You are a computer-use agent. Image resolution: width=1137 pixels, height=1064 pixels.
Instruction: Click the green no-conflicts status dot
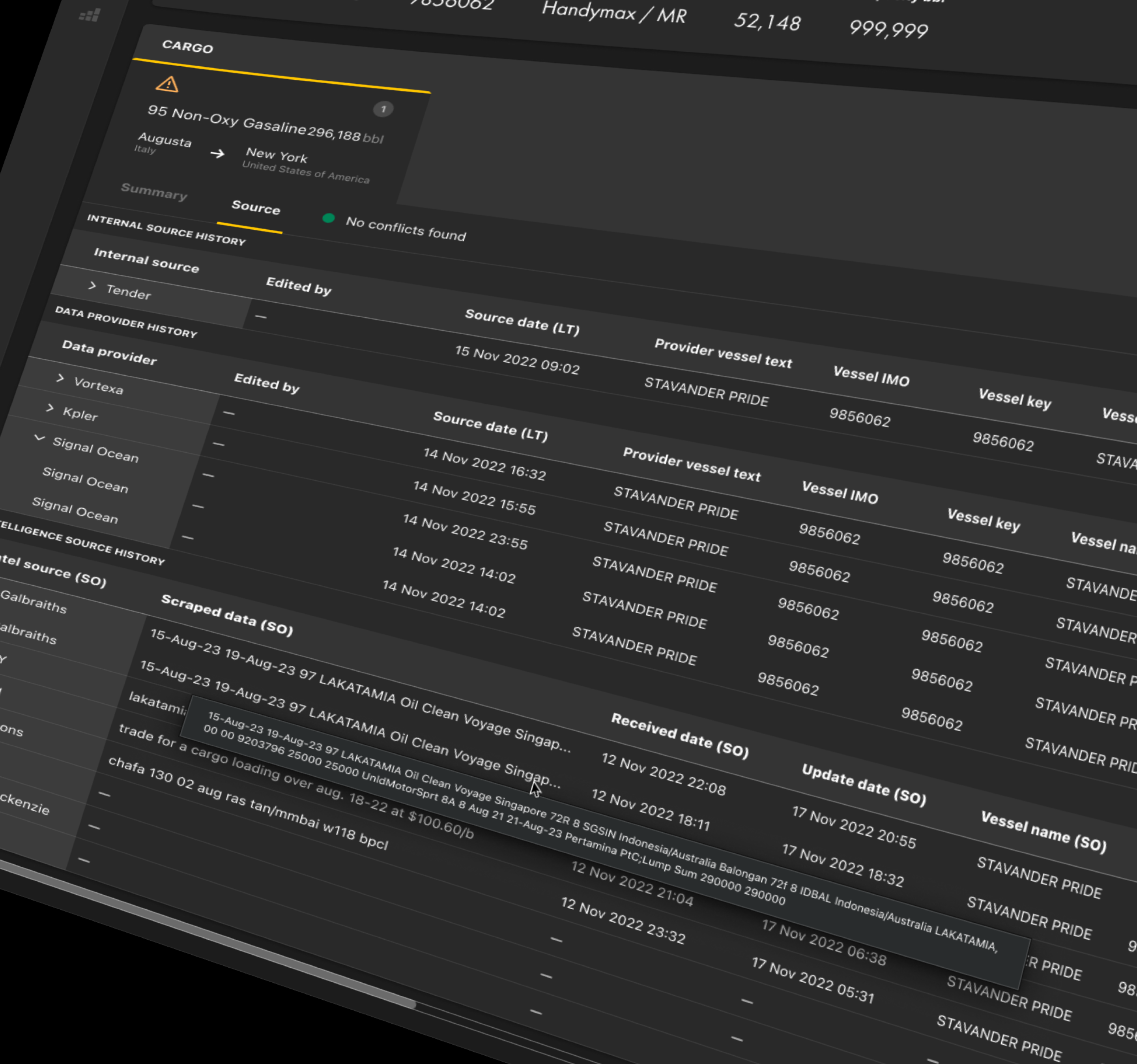click(x=328, y=218)
